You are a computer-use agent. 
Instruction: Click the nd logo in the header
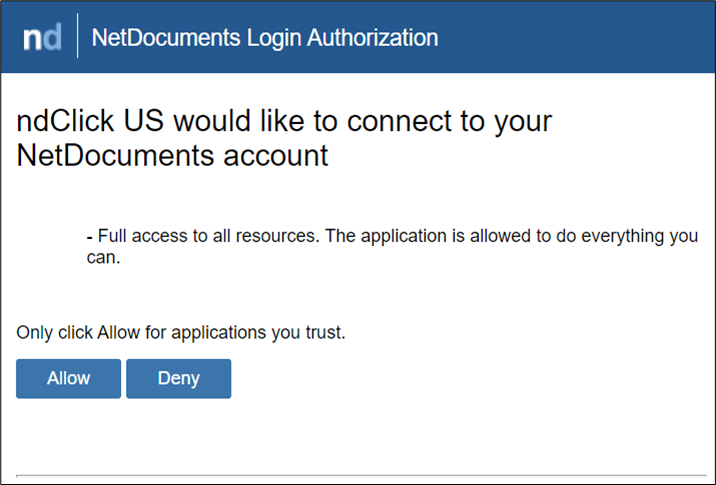click(x=42, y=38)
